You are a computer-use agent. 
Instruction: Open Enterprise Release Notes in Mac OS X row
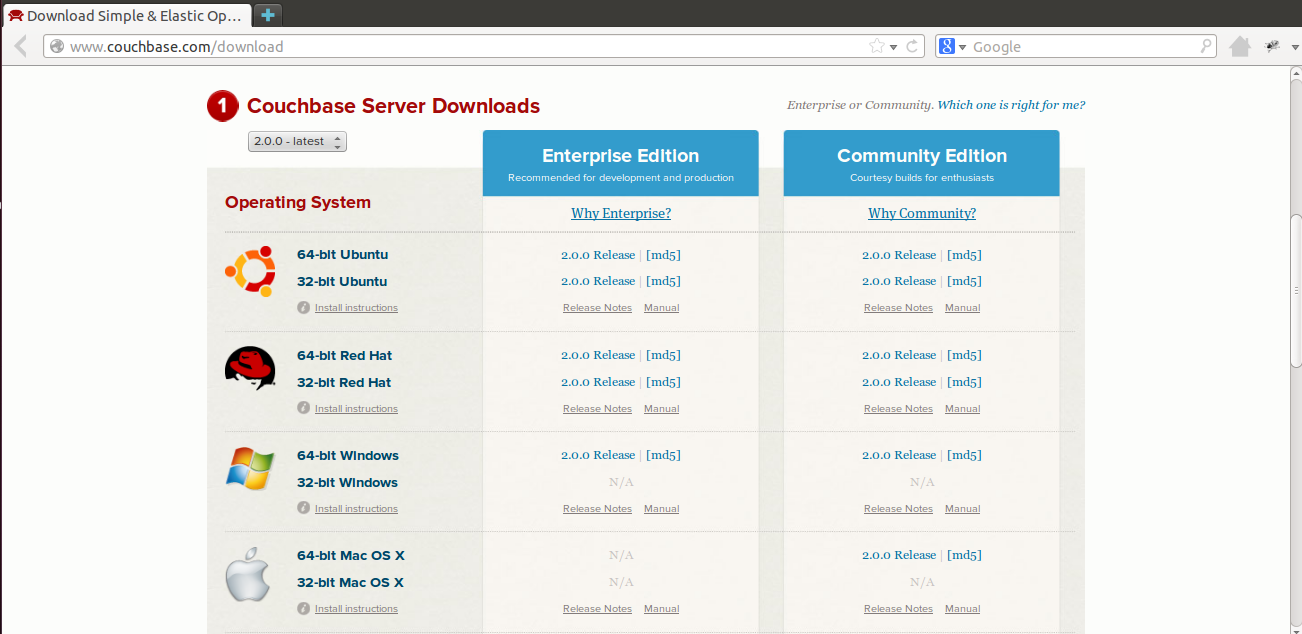point(597,609)
